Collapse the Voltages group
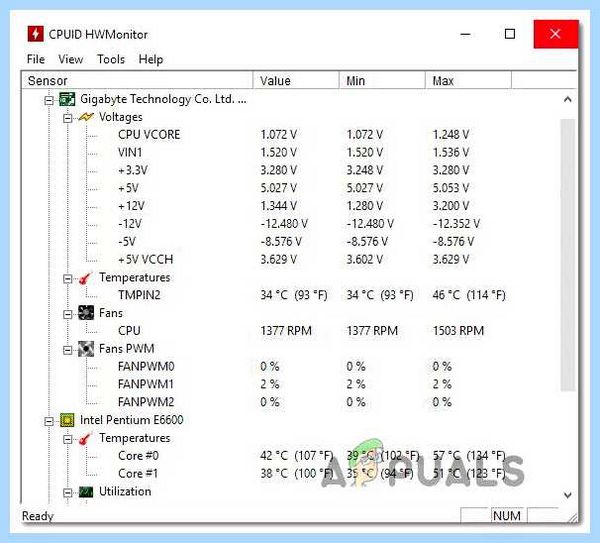The height and width of the screenshot is (543, 600). pos(67,118)
